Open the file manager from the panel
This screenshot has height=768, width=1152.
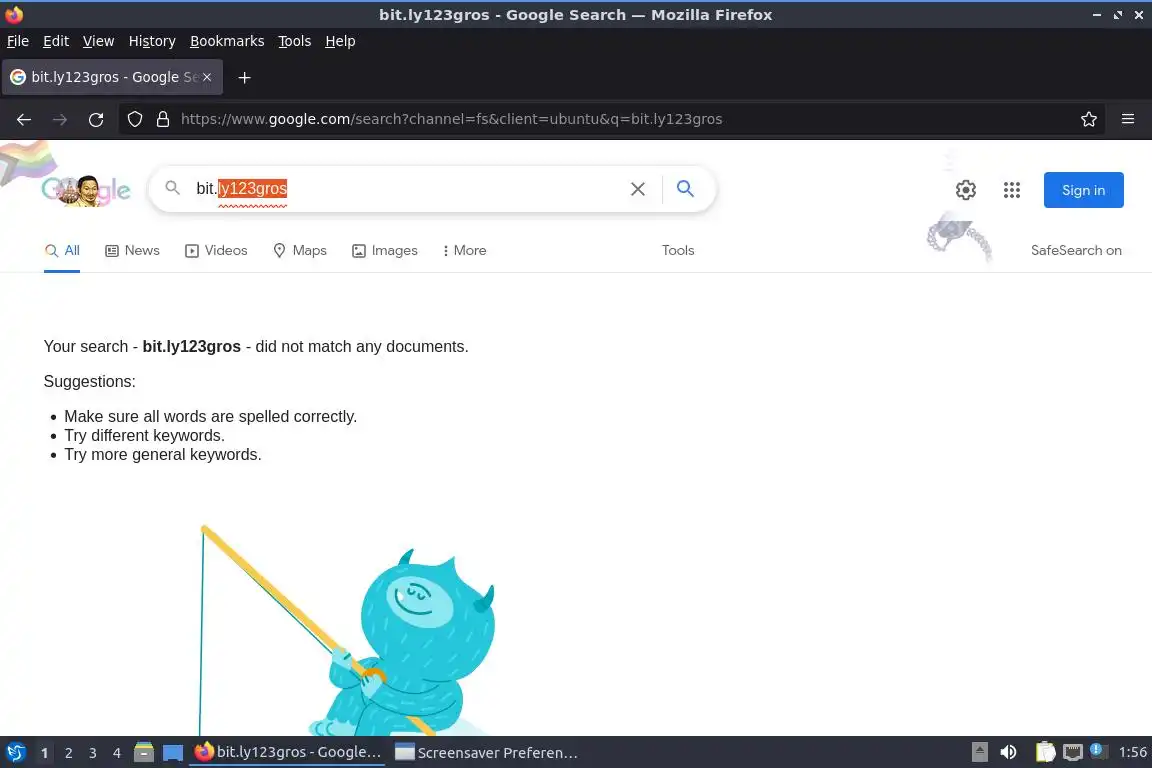pyautogui.click(x=144, y=753)
